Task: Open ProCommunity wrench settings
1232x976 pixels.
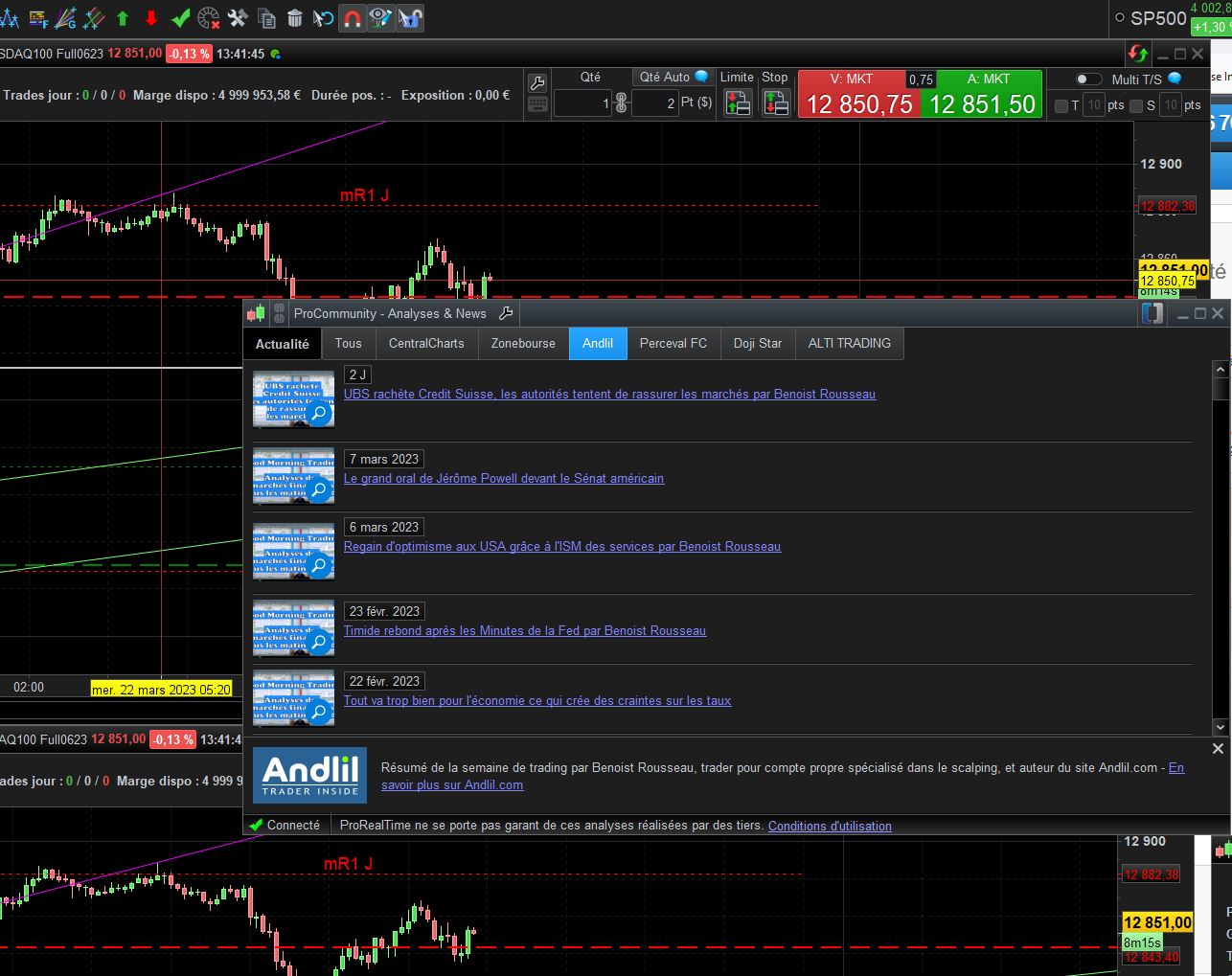Action: [x=506, y=313]
